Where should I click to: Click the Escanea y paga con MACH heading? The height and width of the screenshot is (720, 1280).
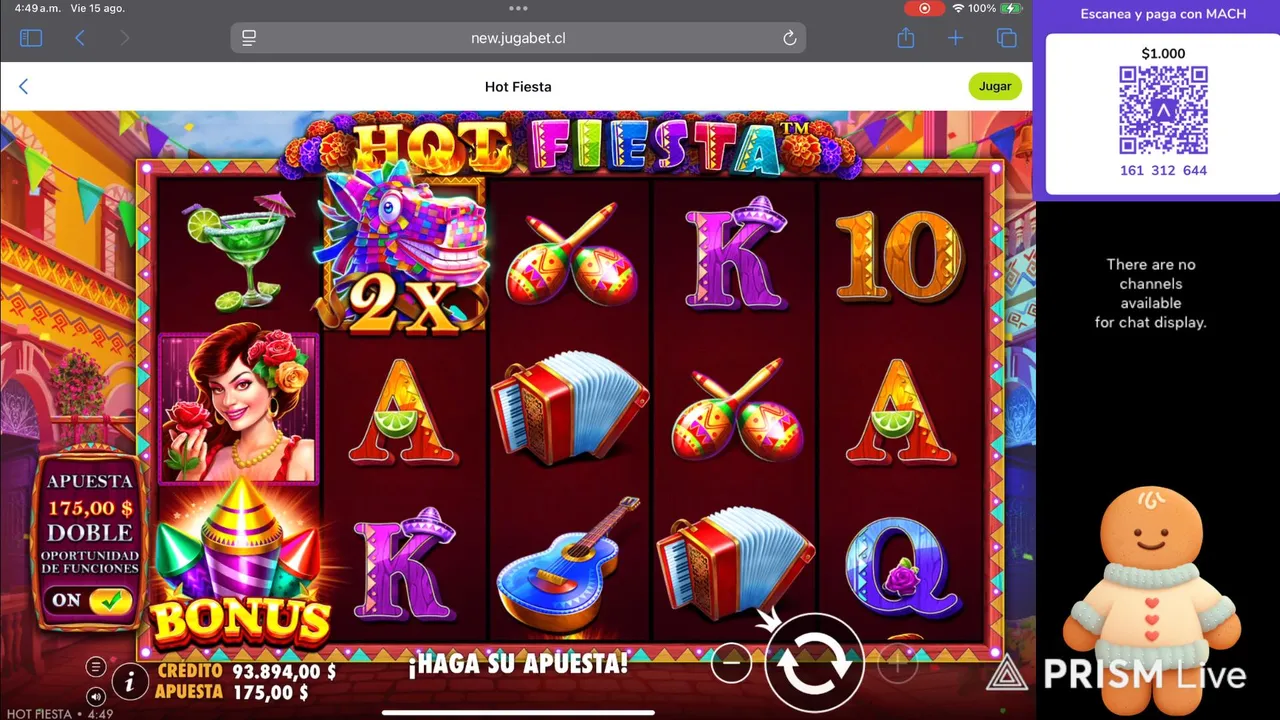pos(1163,14)
